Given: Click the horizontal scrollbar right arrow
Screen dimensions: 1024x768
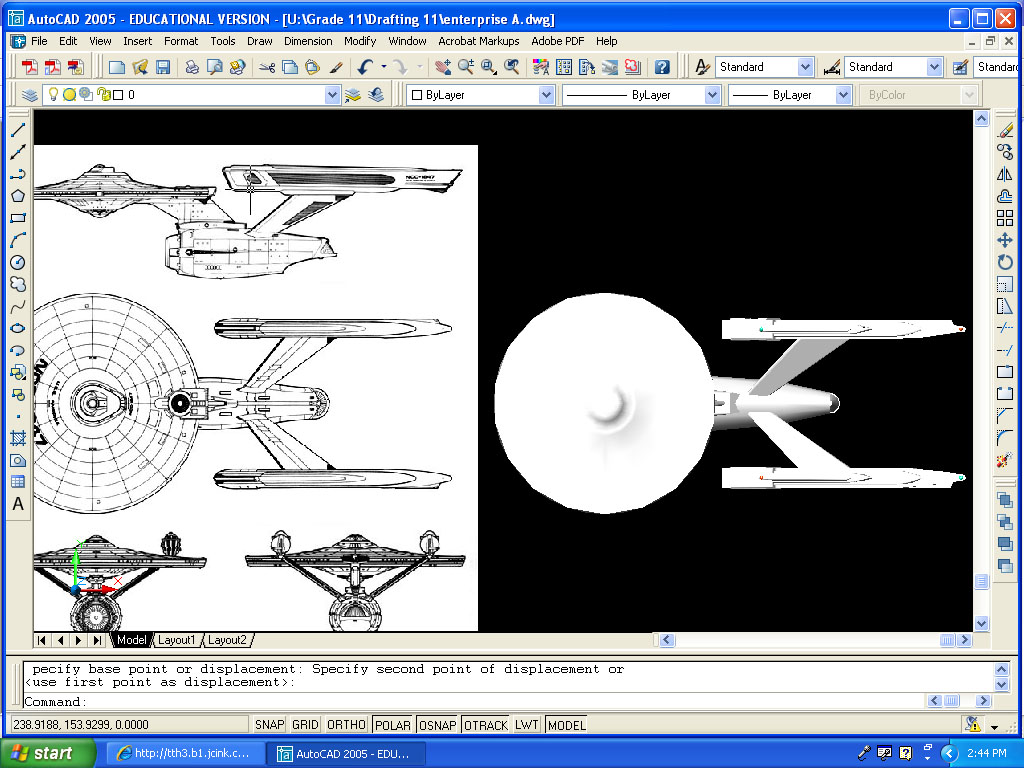Looking at the screenshot, I should click(965, 640).
